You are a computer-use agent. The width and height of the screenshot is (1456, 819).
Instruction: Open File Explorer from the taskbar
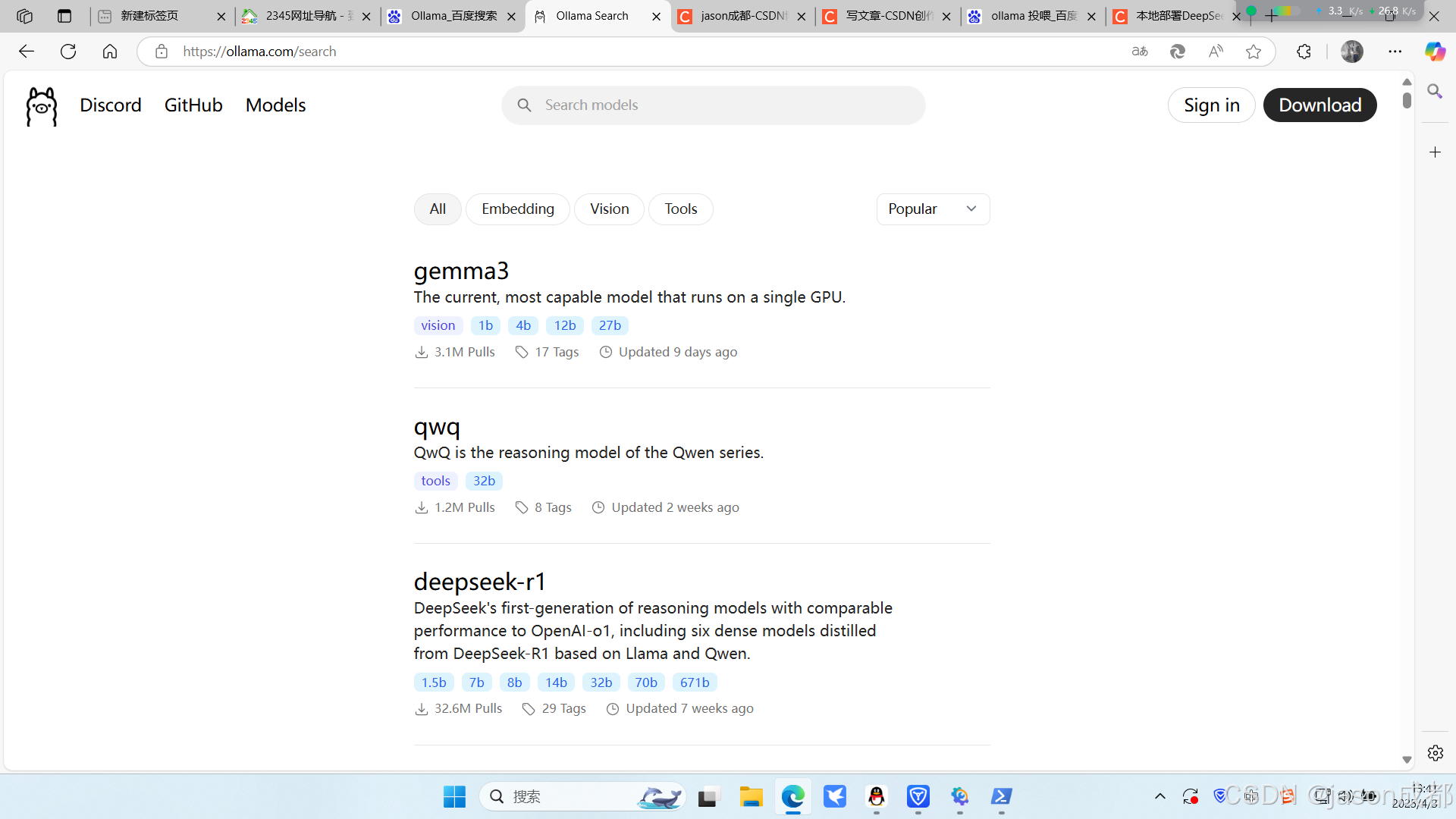751,797
